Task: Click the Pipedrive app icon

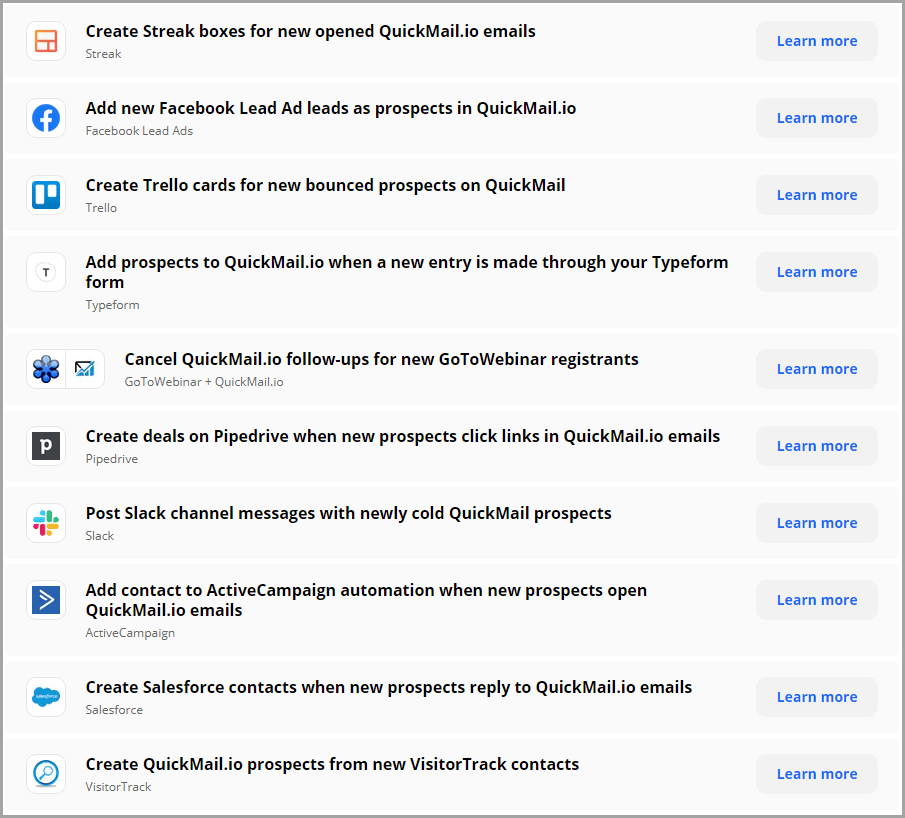Action: pyautogui.click(x=46, y=446)
